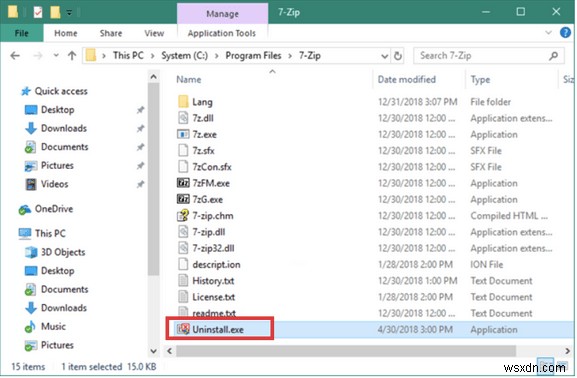Sort by the Type column header
This screenshot has width=577, height=378.
pos(480,80)
